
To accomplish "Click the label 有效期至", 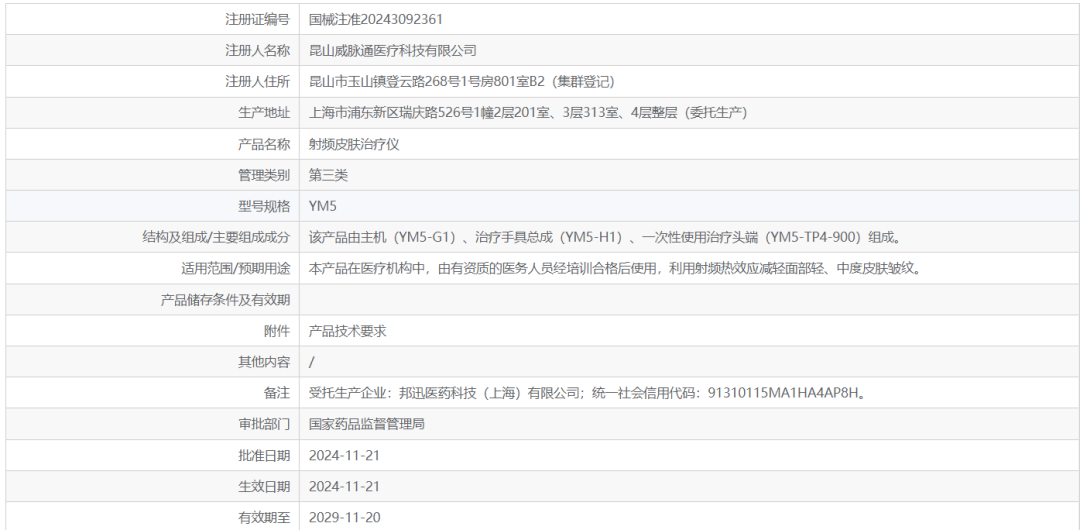I will tap(264, 518).
